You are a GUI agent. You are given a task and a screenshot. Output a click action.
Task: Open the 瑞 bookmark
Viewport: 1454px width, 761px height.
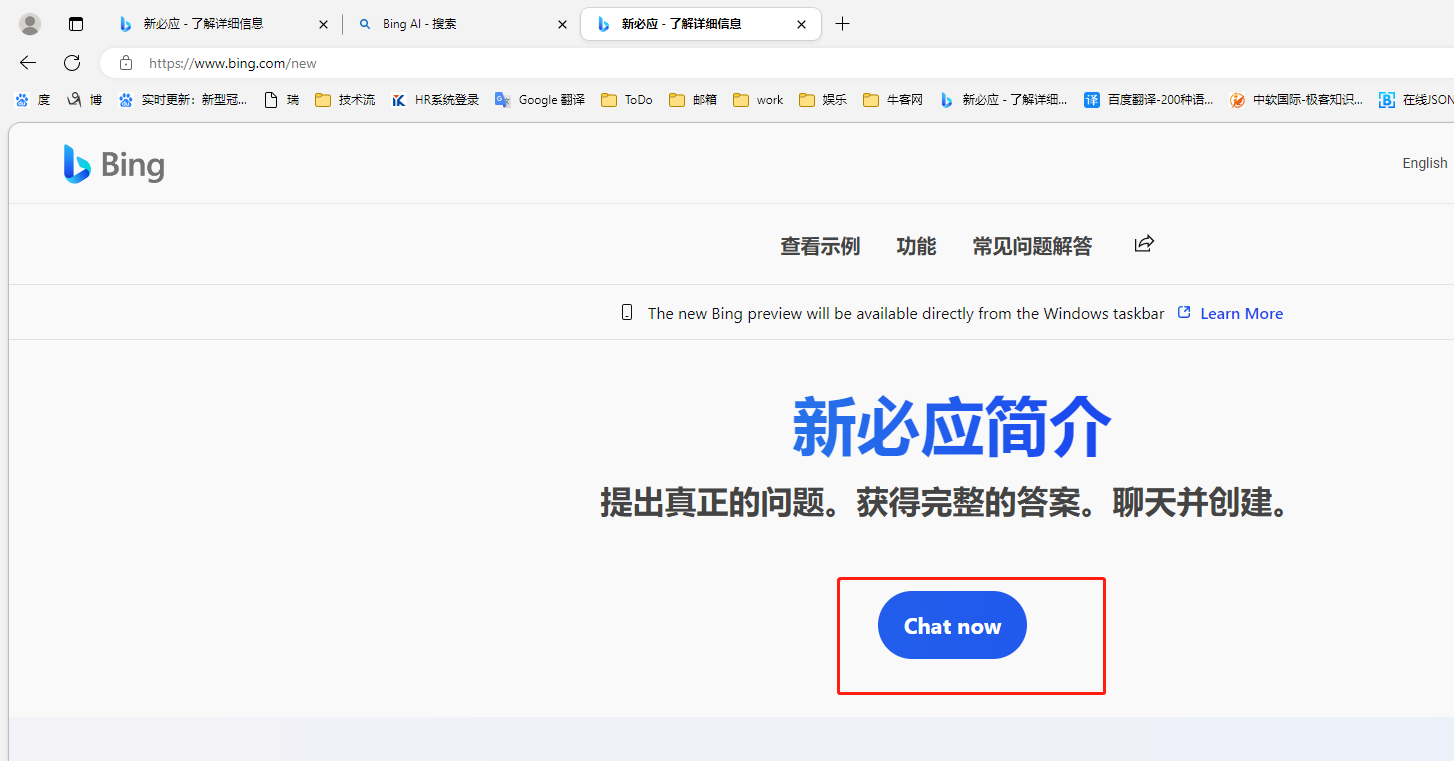pyautogui.click(x=281, y=100)
